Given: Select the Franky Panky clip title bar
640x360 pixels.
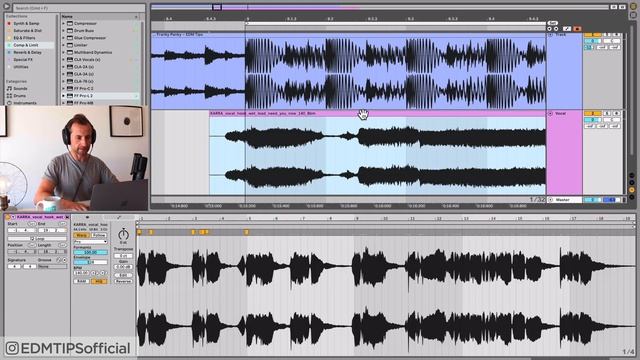Looking at the screenshot, I should (x=349, y=35).
